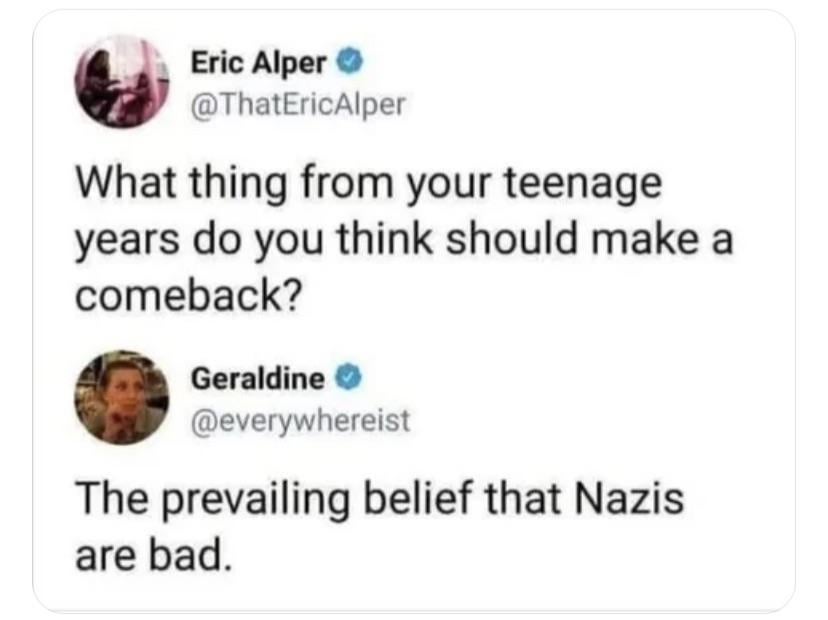Open the @everywhereist handle link

pyautogui.click(x=300, y=420)
